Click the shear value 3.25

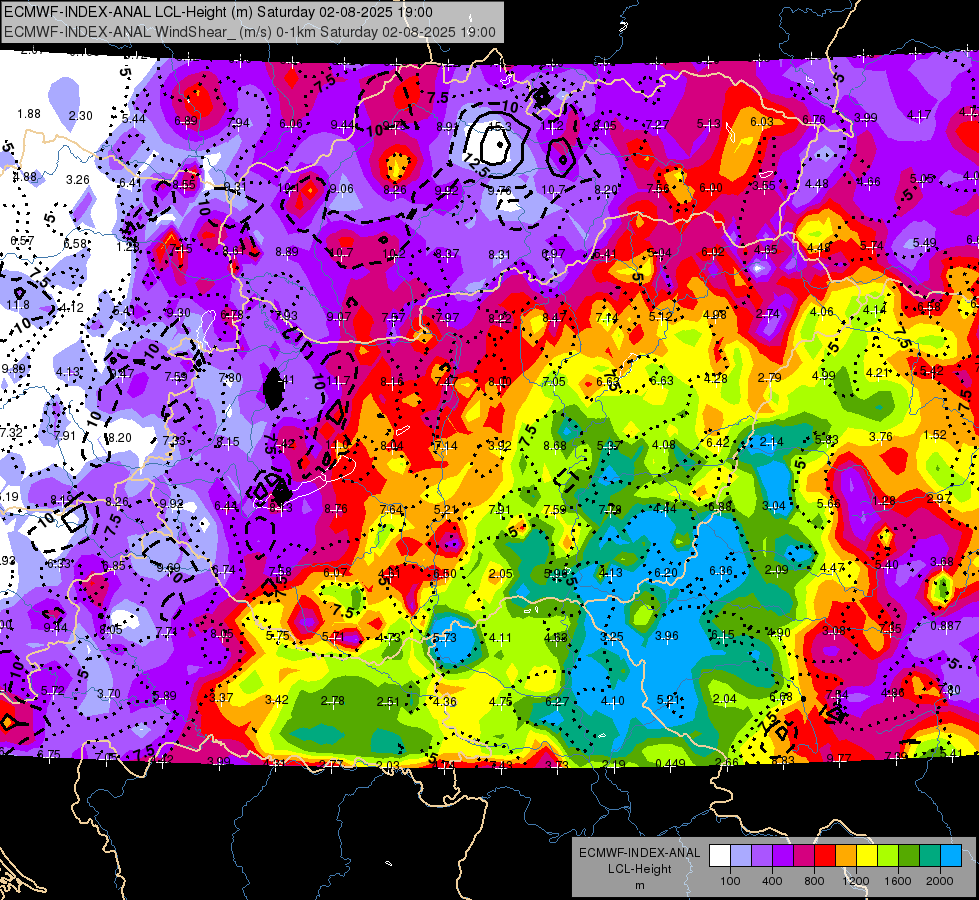(x=612, y=636)
